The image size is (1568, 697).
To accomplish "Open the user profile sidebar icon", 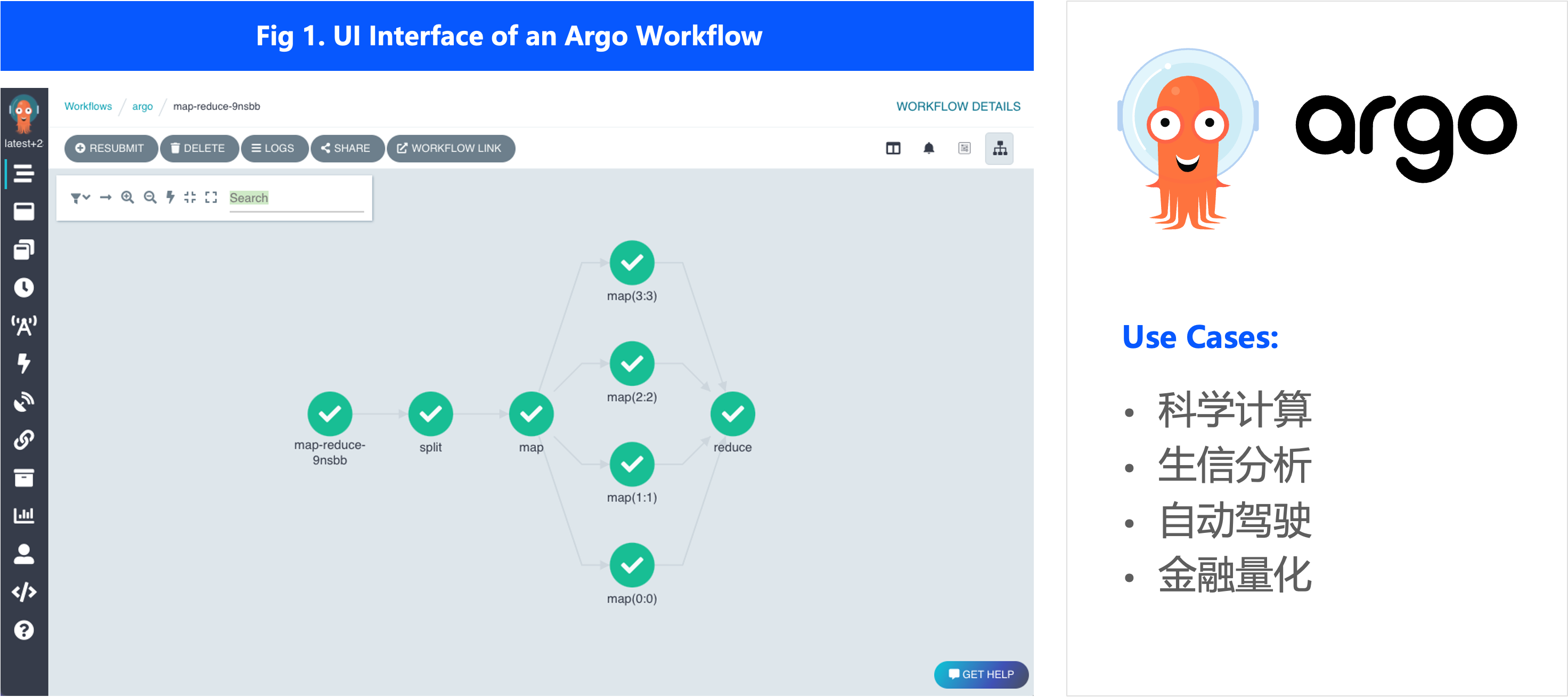I will pos(24,554).
